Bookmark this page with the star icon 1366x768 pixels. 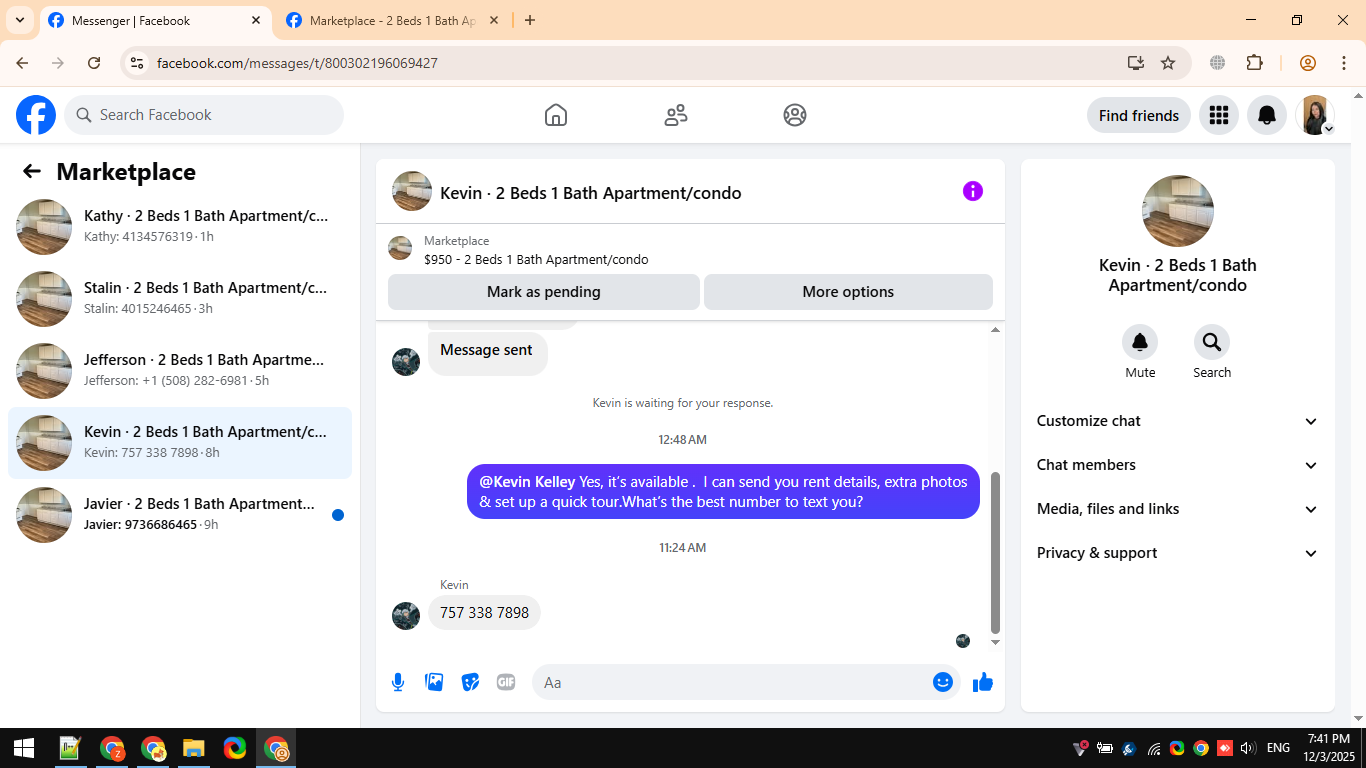(x=1168, y=63)
